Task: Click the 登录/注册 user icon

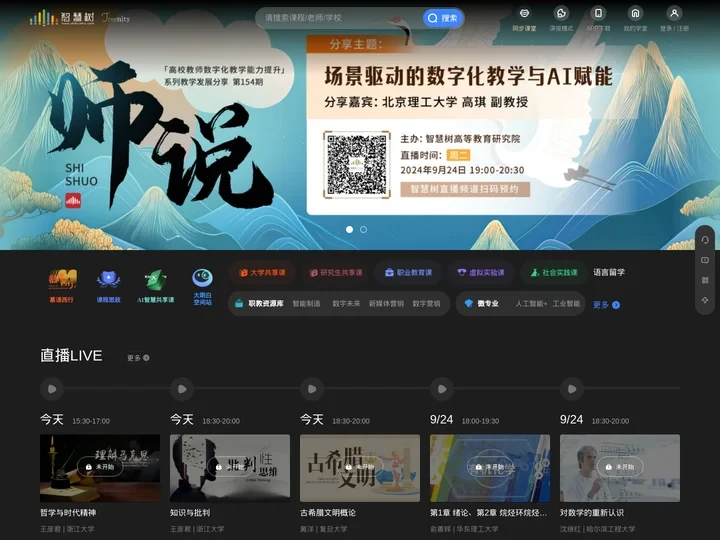Action: 674,13
